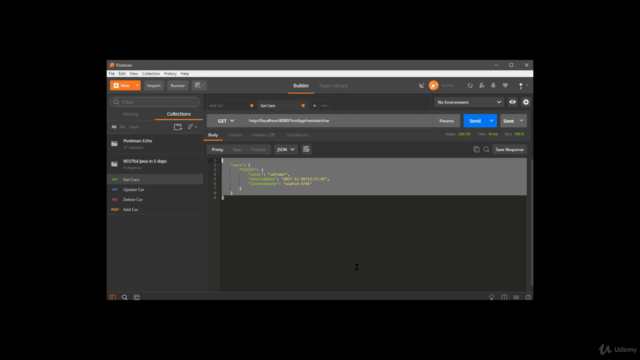Open the response Cookies tab
The width and height of the screenshot is (640, 360).
(235, 135)
